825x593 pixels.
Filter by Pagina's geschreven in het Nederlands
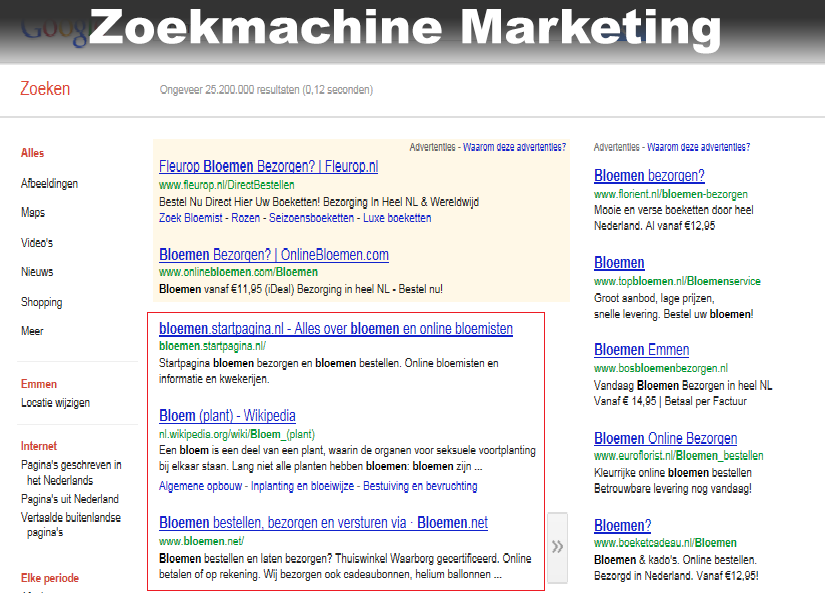pos(71,473)
